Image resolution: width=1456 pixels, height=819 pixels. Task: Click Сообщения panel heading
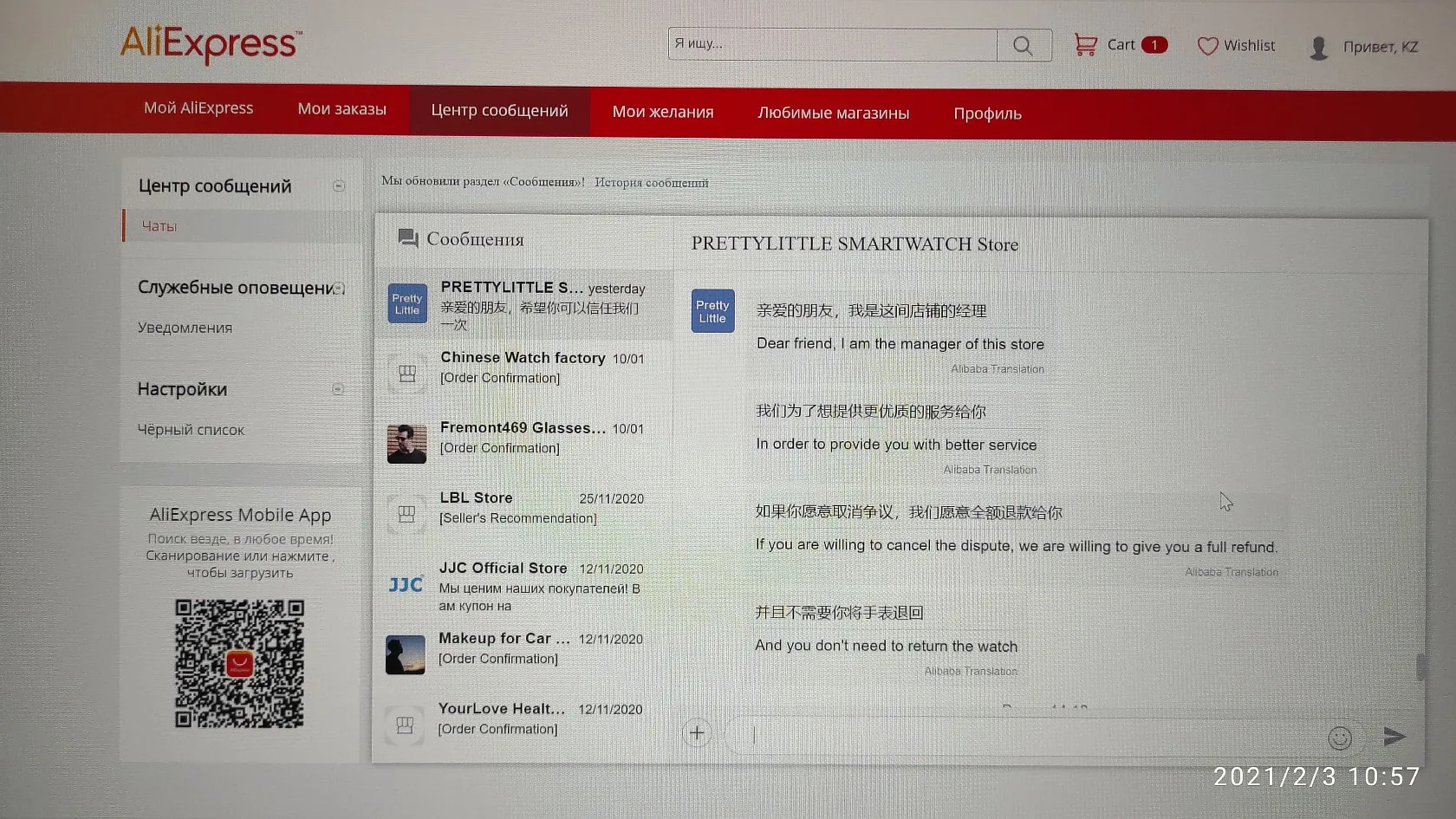(475, 239)
